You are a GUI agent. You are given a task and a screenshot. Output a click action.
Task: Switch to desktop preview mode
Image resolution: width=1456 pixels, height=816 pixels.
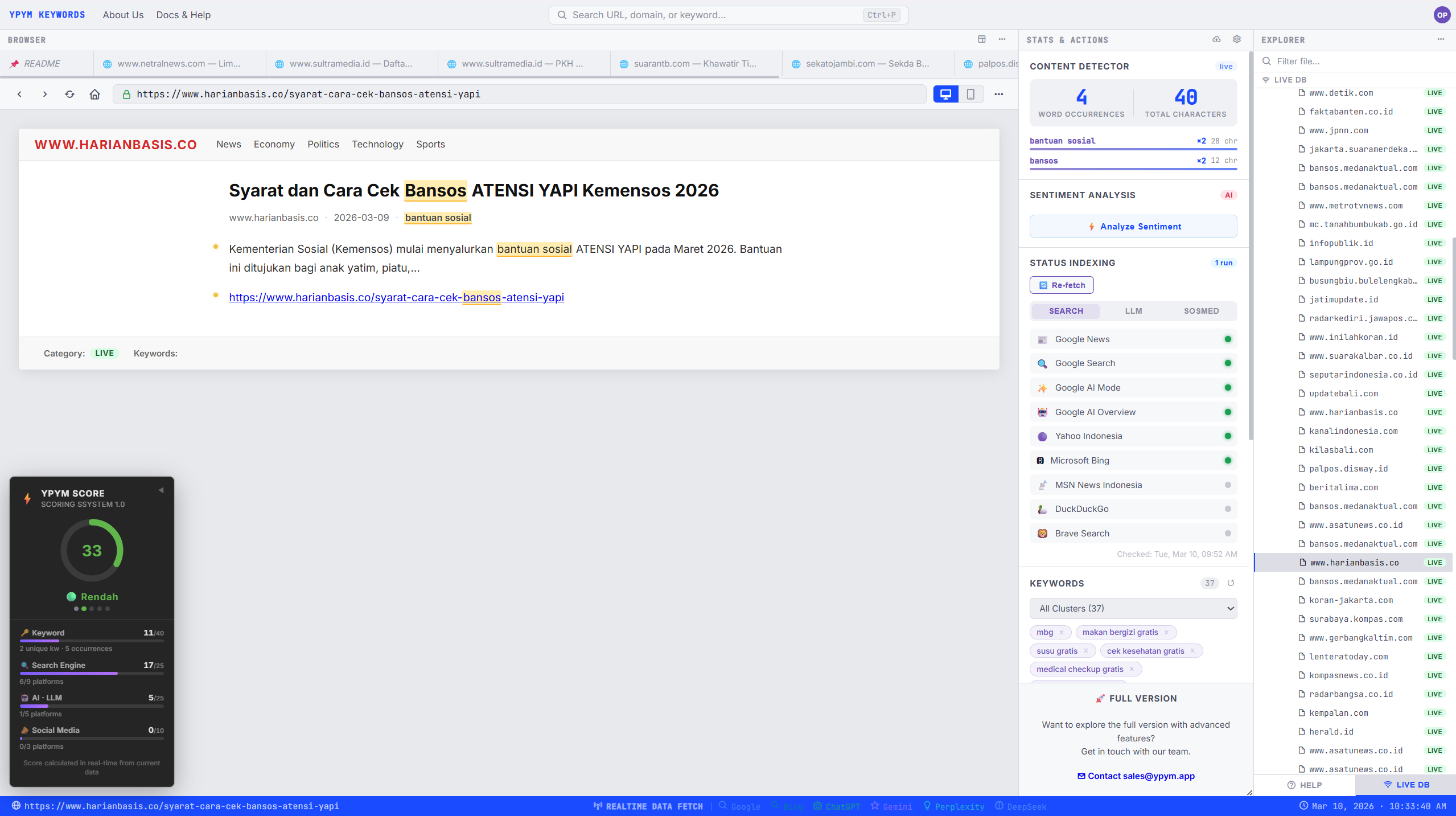pos(945,95)
